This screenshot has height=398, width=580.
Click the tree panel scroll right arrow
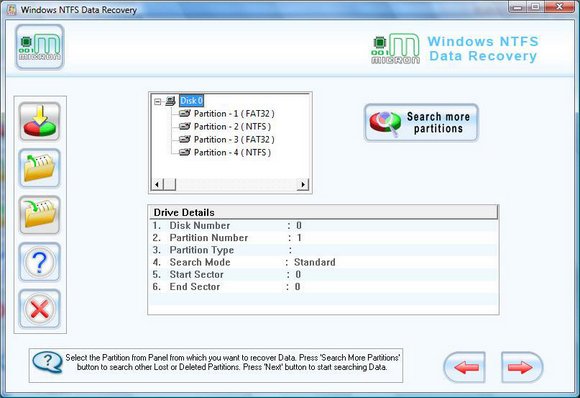[x=303, y=184]
